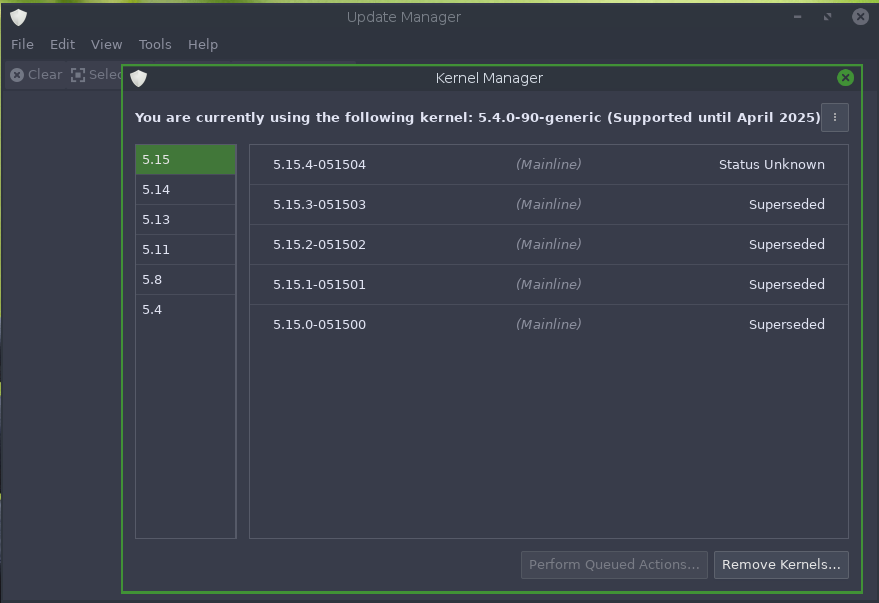Expand the 5.15.4-051504 kernel row
Screen dimensions: 879x603
(x=548, y=165)
